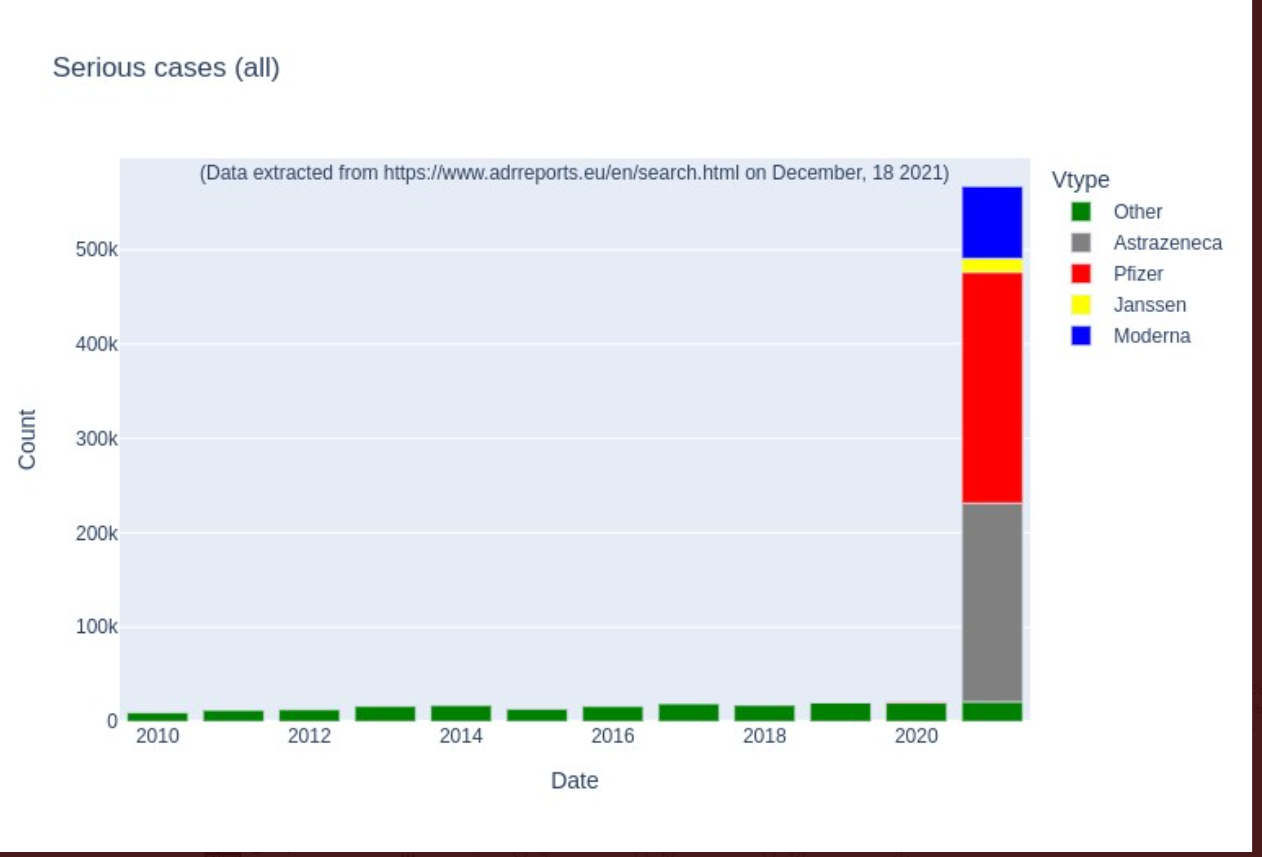Image resolution: width=1262 pixels, height=857 pixels.
Task: Select the gray Astrazeneca segment of 2021 bar
Action: click(992, 602)
